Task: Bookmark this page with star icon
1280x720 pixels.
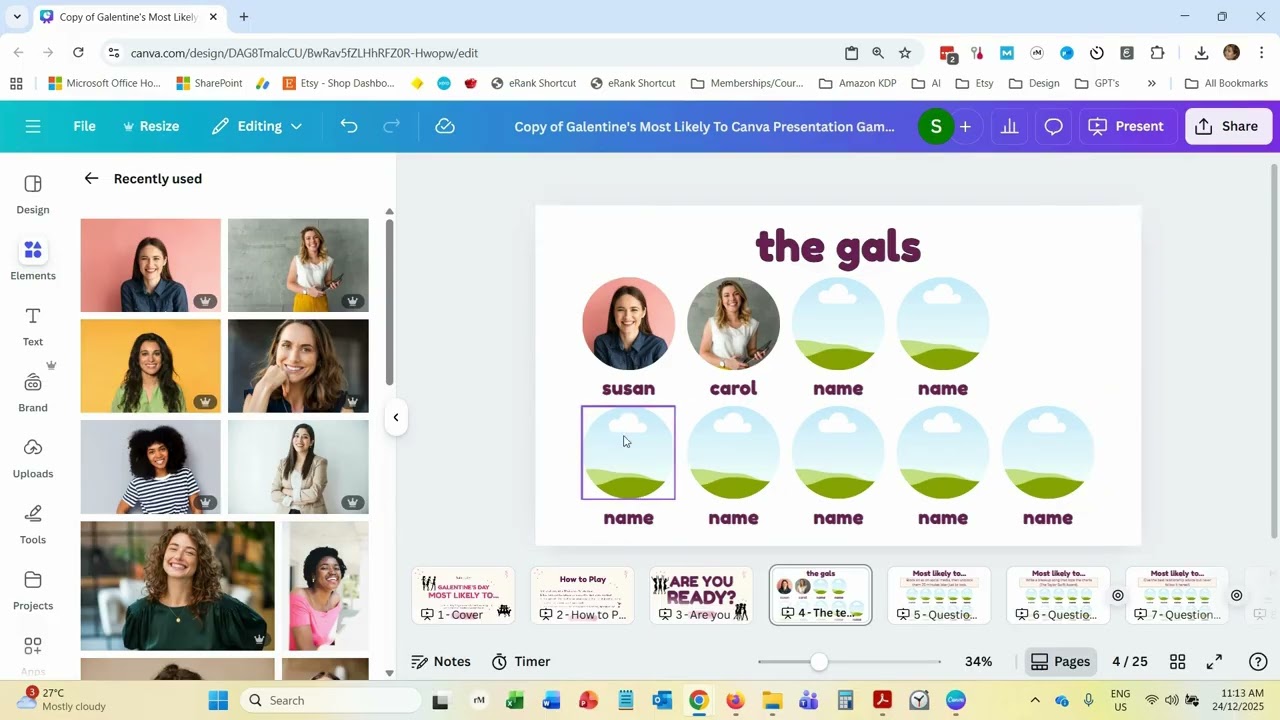Action: (905, 53)
